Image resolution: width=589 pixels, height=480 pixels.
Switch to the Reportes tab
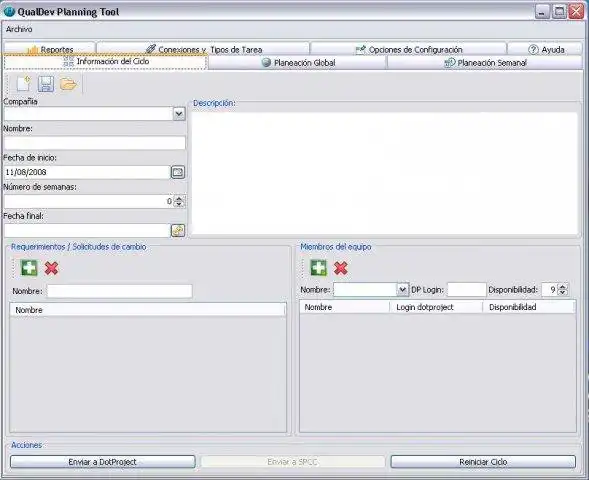(x=50, y=49)
